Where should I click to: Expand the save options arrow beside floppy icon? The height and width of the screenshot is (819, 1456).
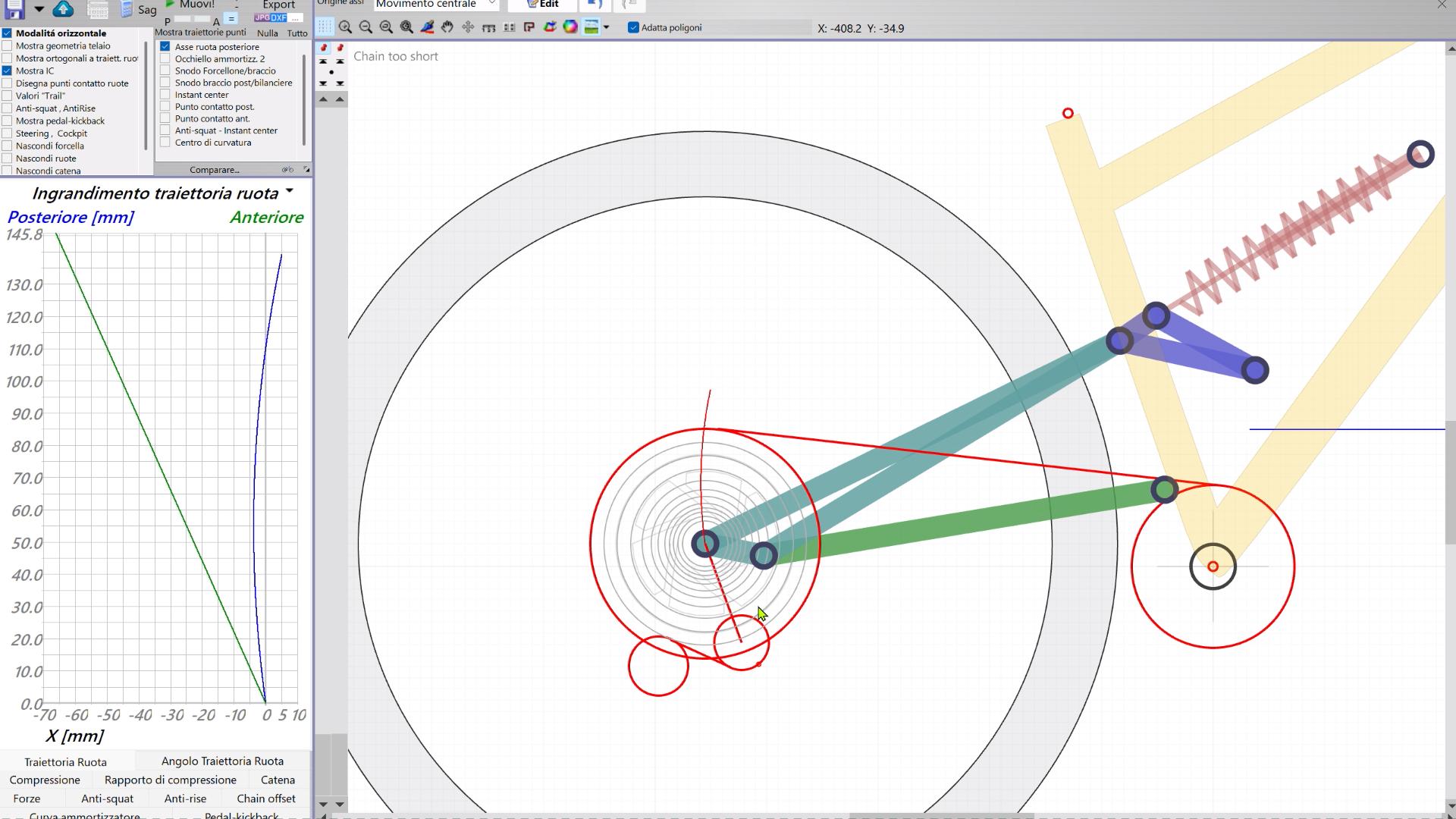pos(39,9)
